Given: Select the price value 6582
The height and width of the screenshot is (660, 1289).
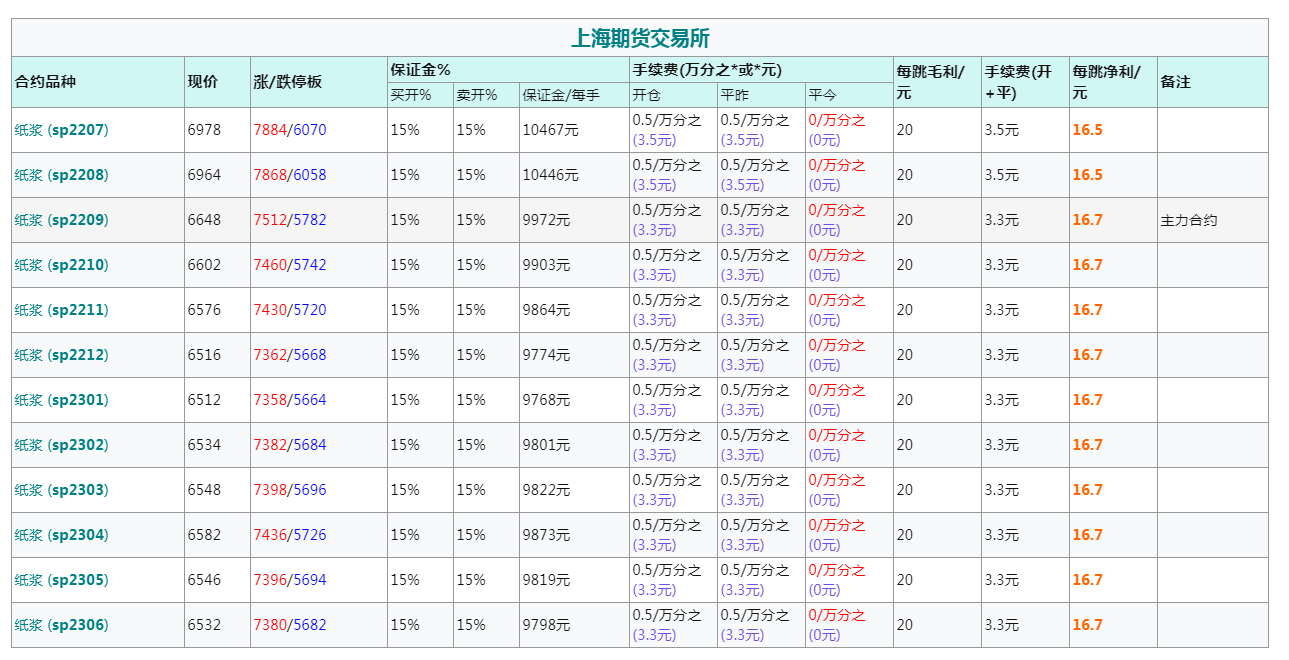Looking at the screenshot, I should coord(204,535).
